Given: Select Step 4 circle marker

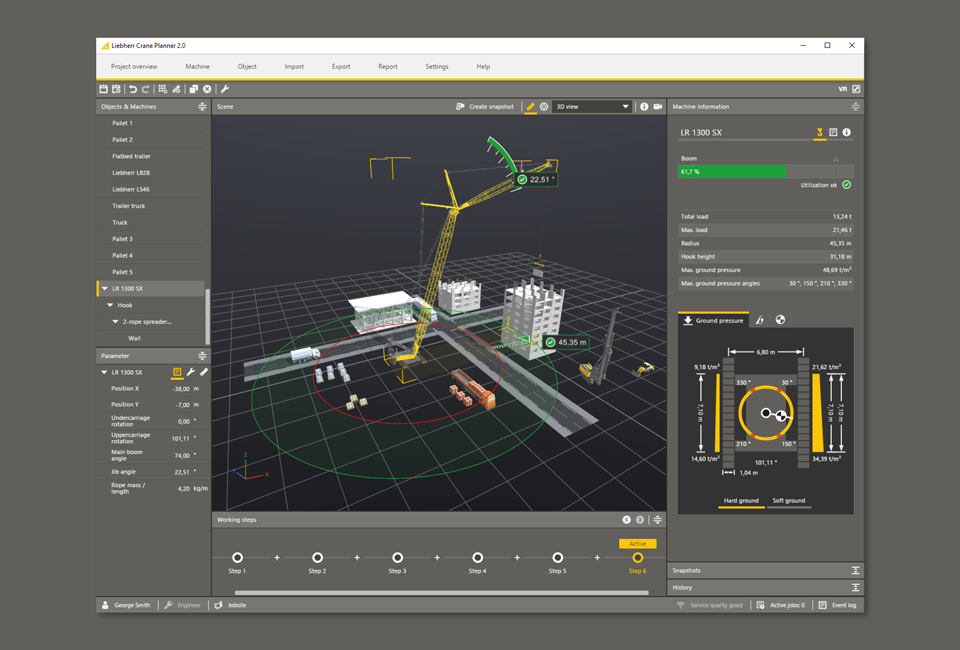Looking at the screenshot, I should click(x=478, y=558).
